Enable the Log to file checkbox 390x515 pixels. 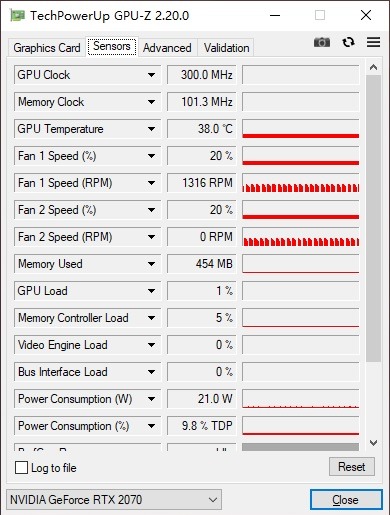pyautogui.click(x=21, y=467)
